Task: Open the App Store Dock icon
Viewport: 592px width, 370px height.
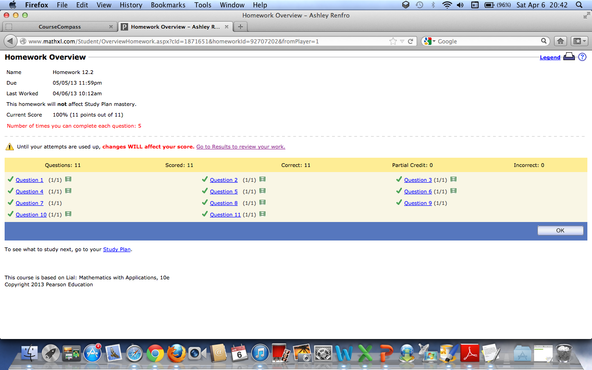Action: [92, 353]
